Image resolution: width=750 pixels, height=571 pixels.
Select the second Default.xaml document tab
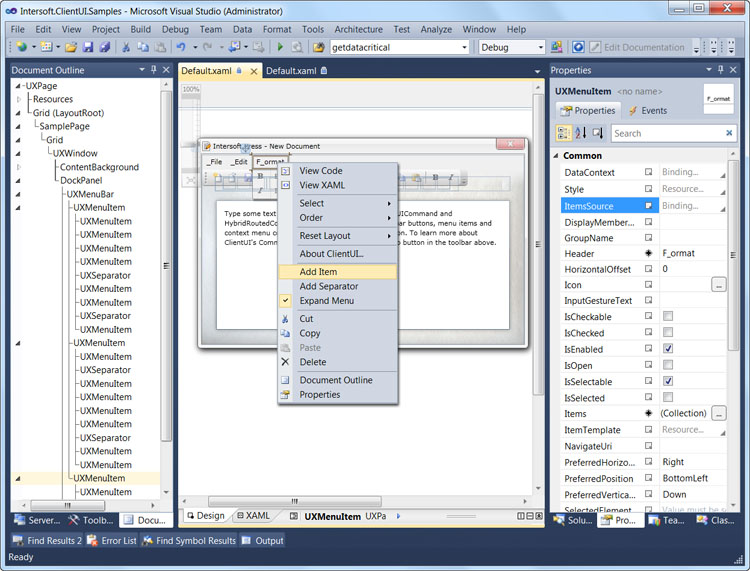pyautogui.click(x=297, y=71)
